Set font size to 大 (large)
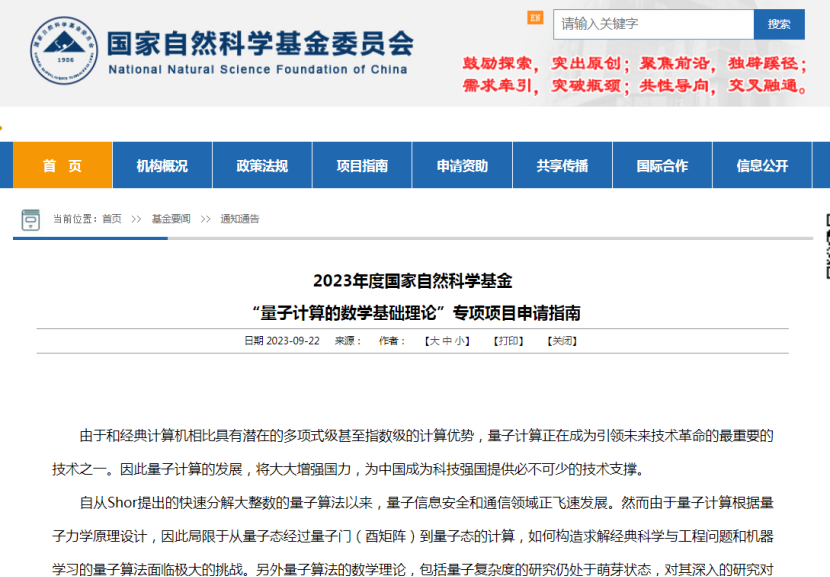 pyautogui.click(x=434, y=341)
